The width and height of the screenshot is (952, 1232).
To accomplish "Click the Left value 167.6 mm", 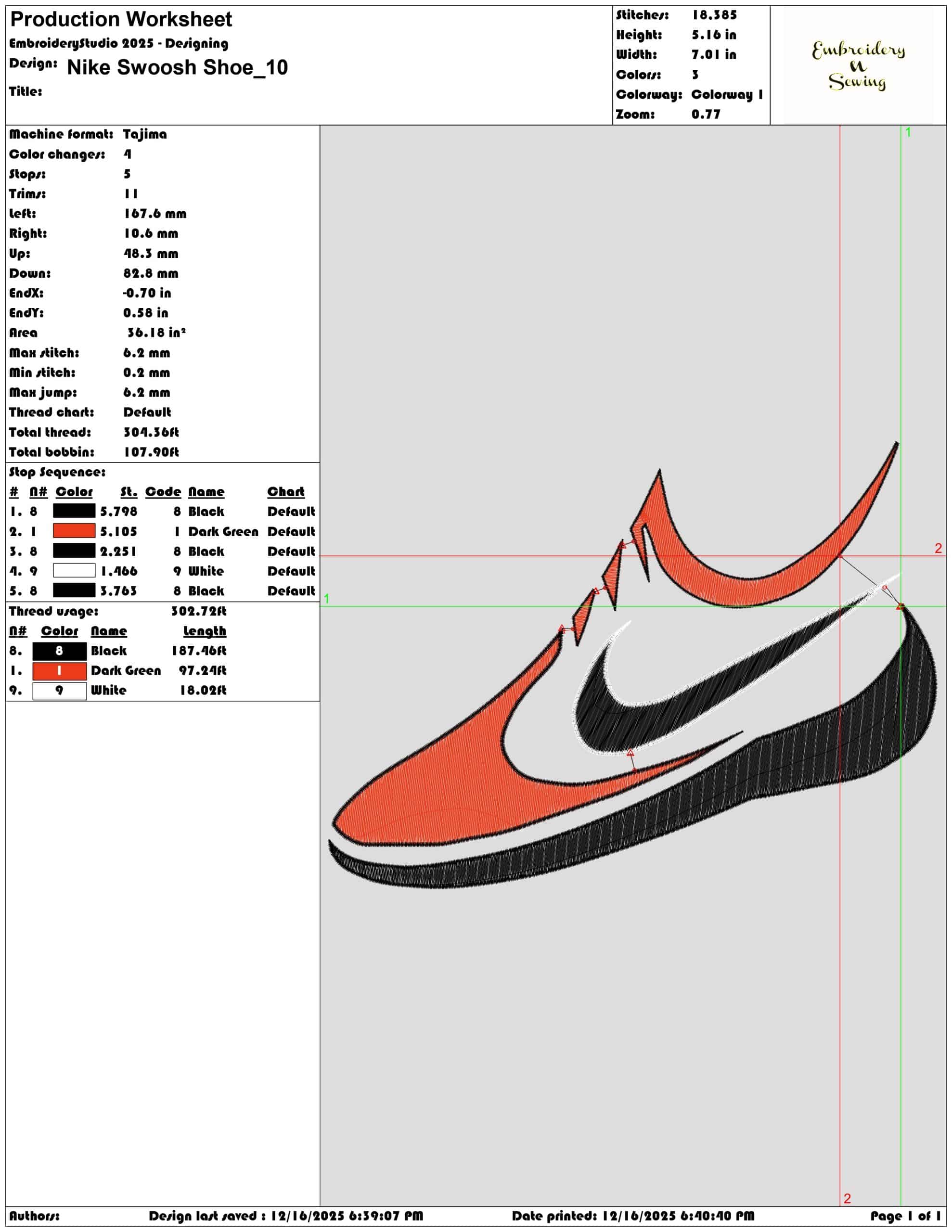I will click(155, 214).
